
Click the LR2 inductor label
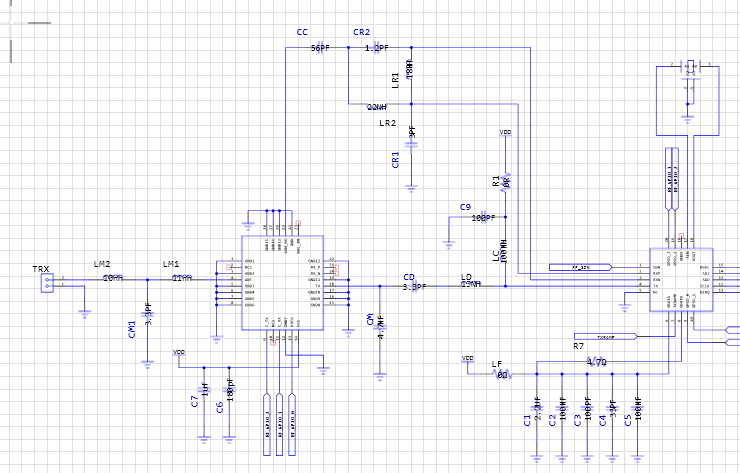tap(387, 123)
